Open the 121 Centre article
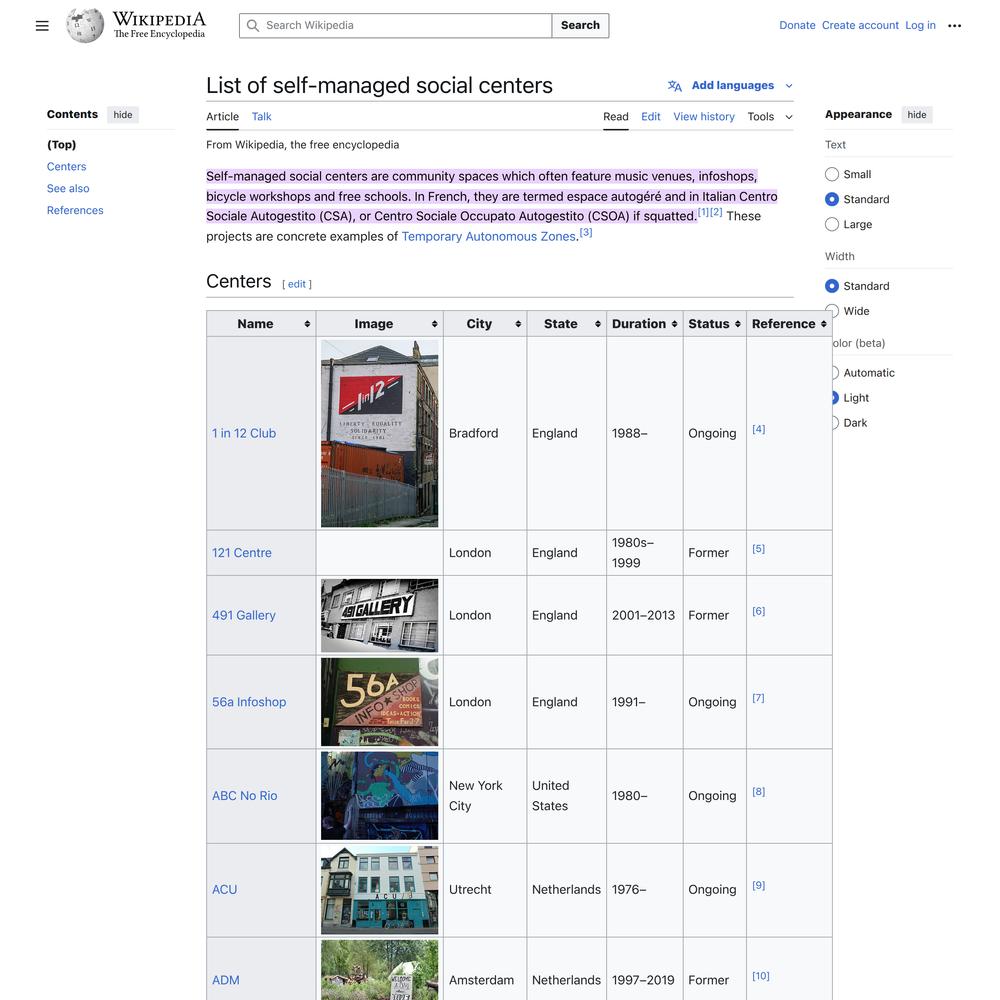This screenshot has width=1000, height=1000. click(242, 553)
